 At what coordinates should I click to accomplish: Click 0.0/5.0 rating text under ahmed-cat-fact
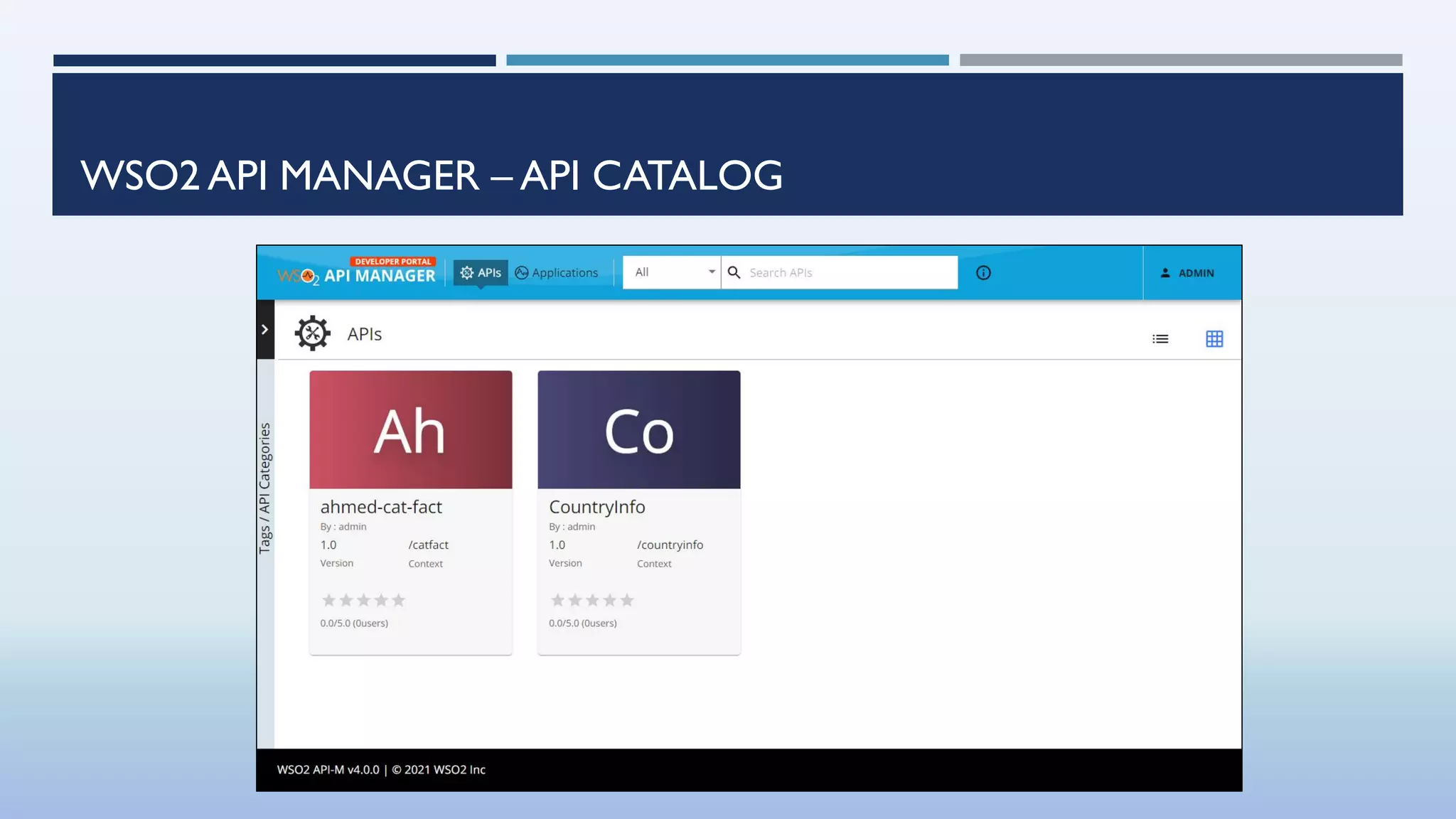coord(354,623)
